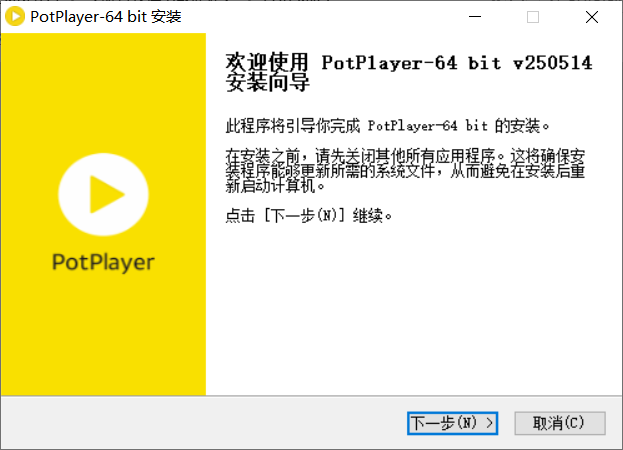The height and width of the screenshot is (450, 623).
Task: Click the white play logo on the yellow panel
Action: [x=103, y=194]
